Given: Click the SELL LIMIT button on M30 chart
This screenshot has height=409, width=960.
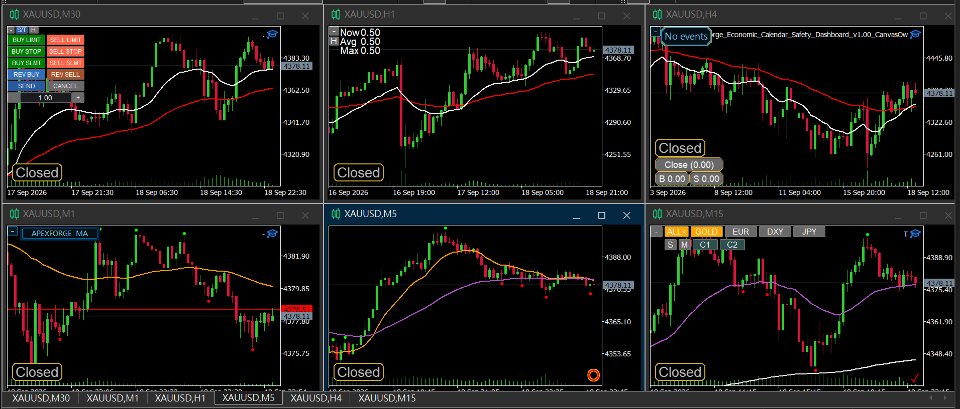Looking at the screenshot, I should (66, 40).
